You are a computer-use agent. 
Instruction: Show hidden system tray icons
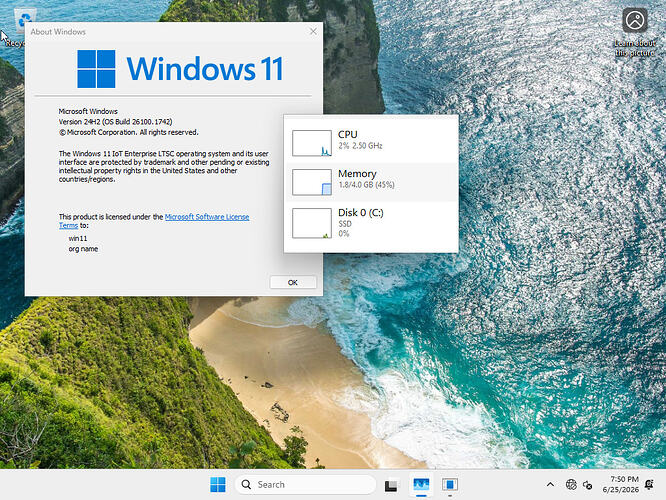click(x=550, y=484)
